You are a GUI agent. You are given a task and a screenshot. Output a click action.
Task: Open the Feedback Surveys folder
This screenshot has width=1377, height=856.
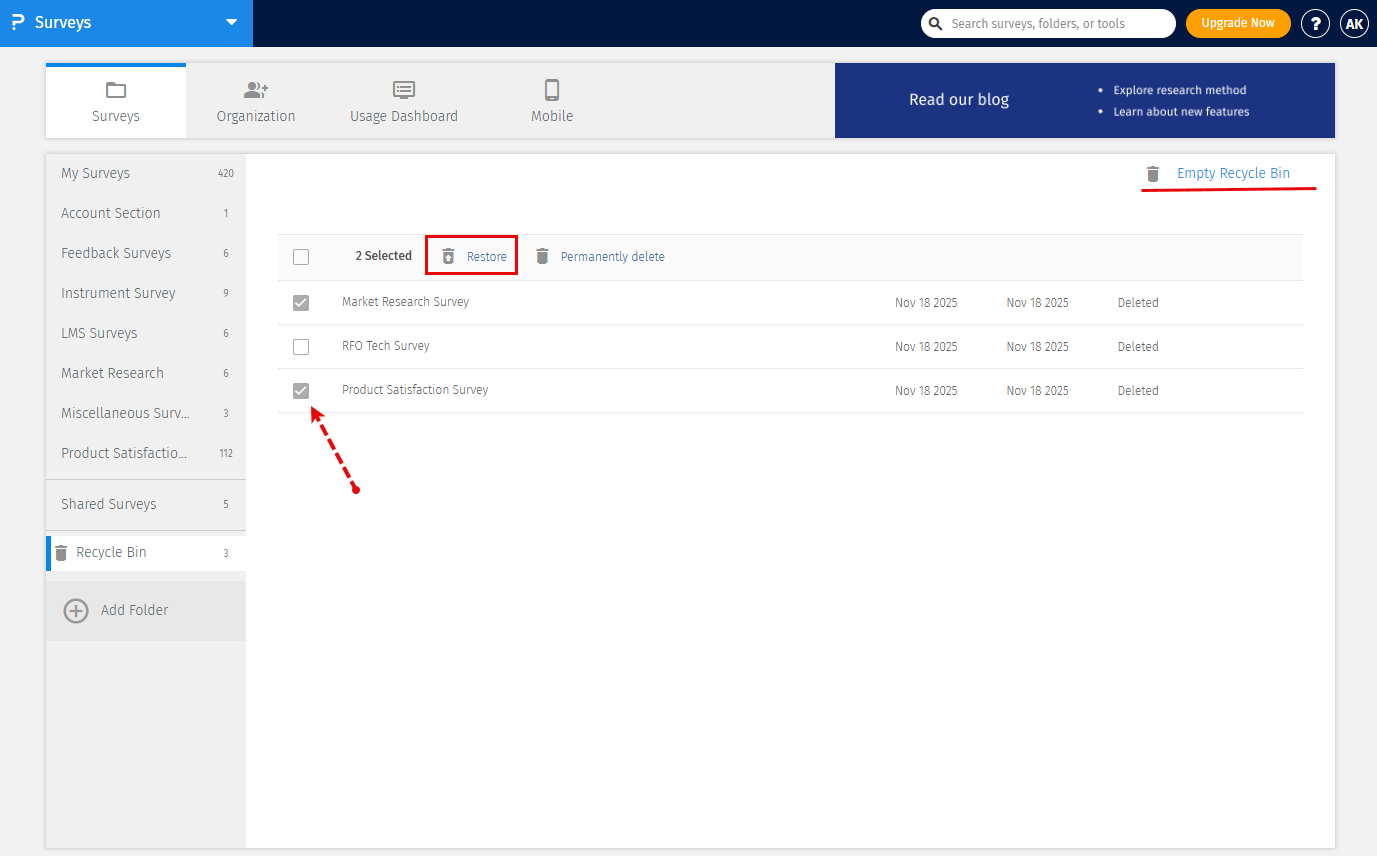[x=116, y=253]
